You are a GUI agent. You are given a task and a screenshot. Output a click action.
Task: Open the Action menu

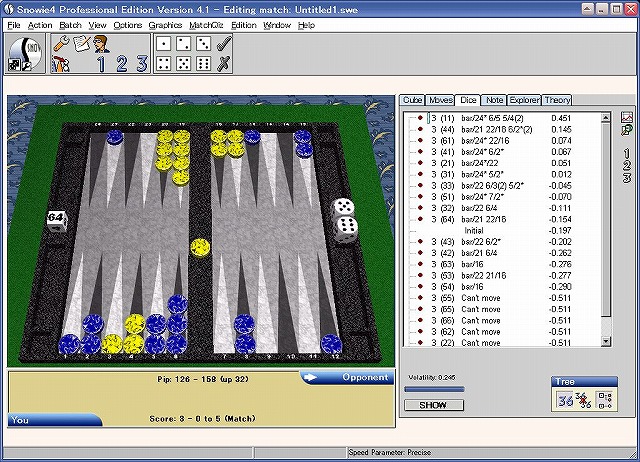pos(40,25)
